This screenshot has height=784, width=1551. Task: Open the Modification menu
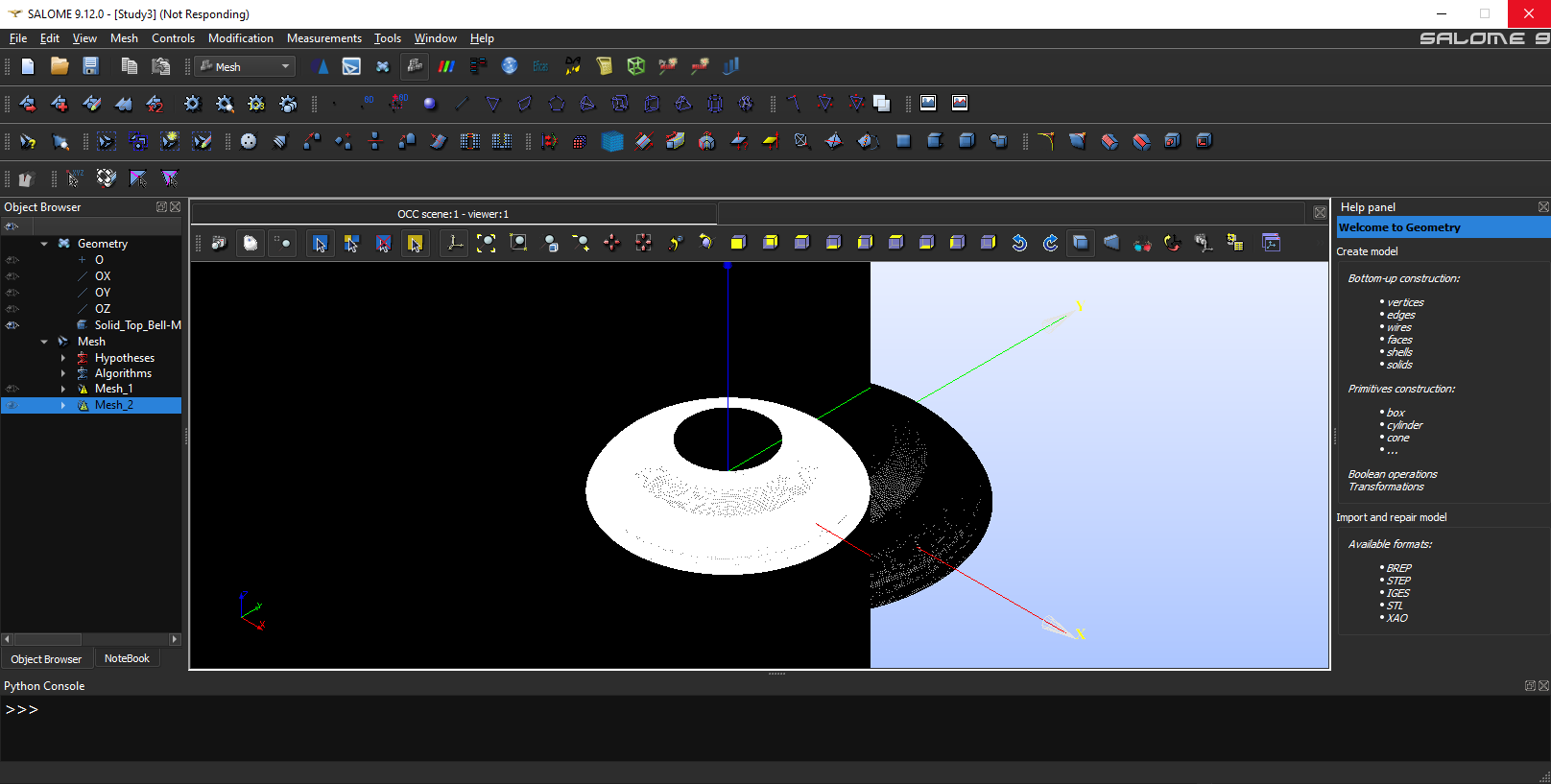coord(240,38)
